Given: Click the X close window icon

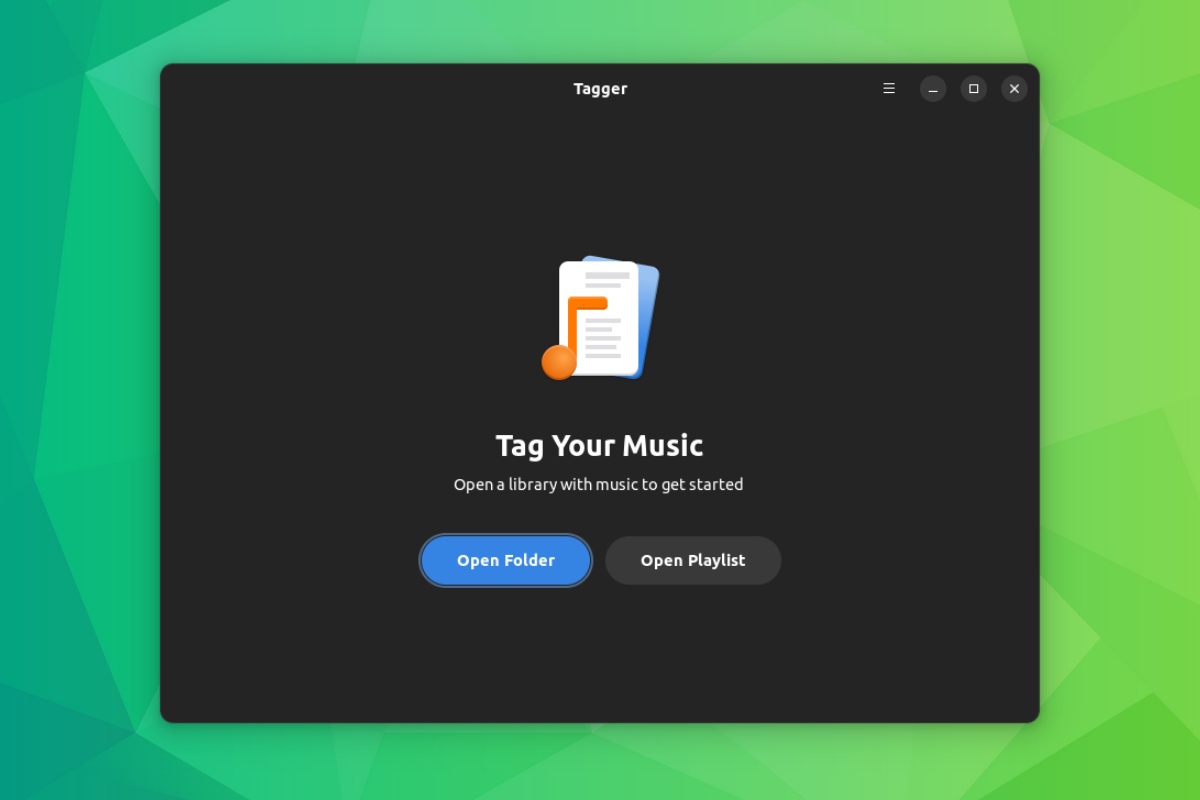Looking at the screenshot, I should click(x=1014, y=88).
